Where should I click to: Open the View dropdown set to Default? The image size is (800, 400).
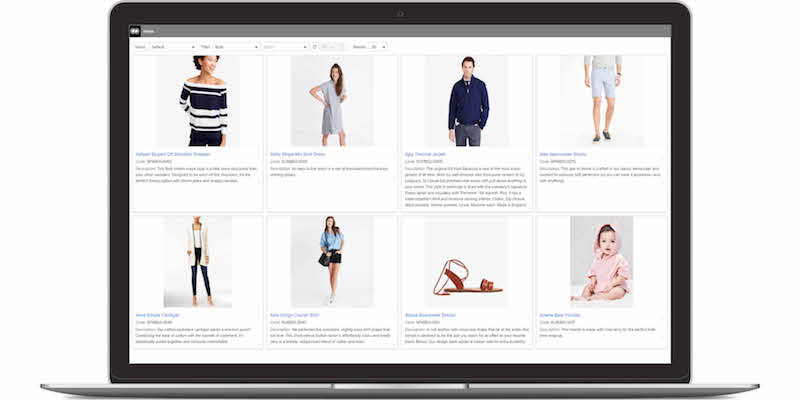[171, 47]
